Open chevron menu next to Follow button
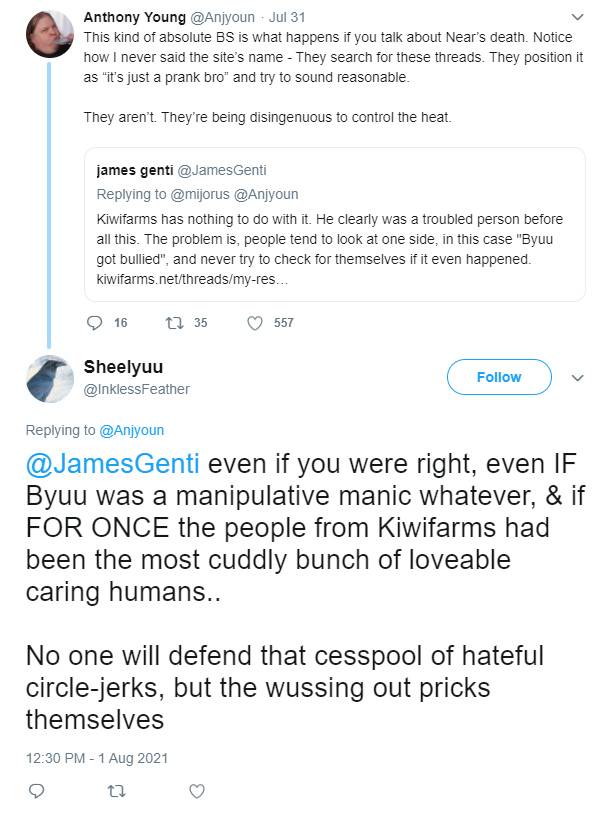 click(577, 377)
